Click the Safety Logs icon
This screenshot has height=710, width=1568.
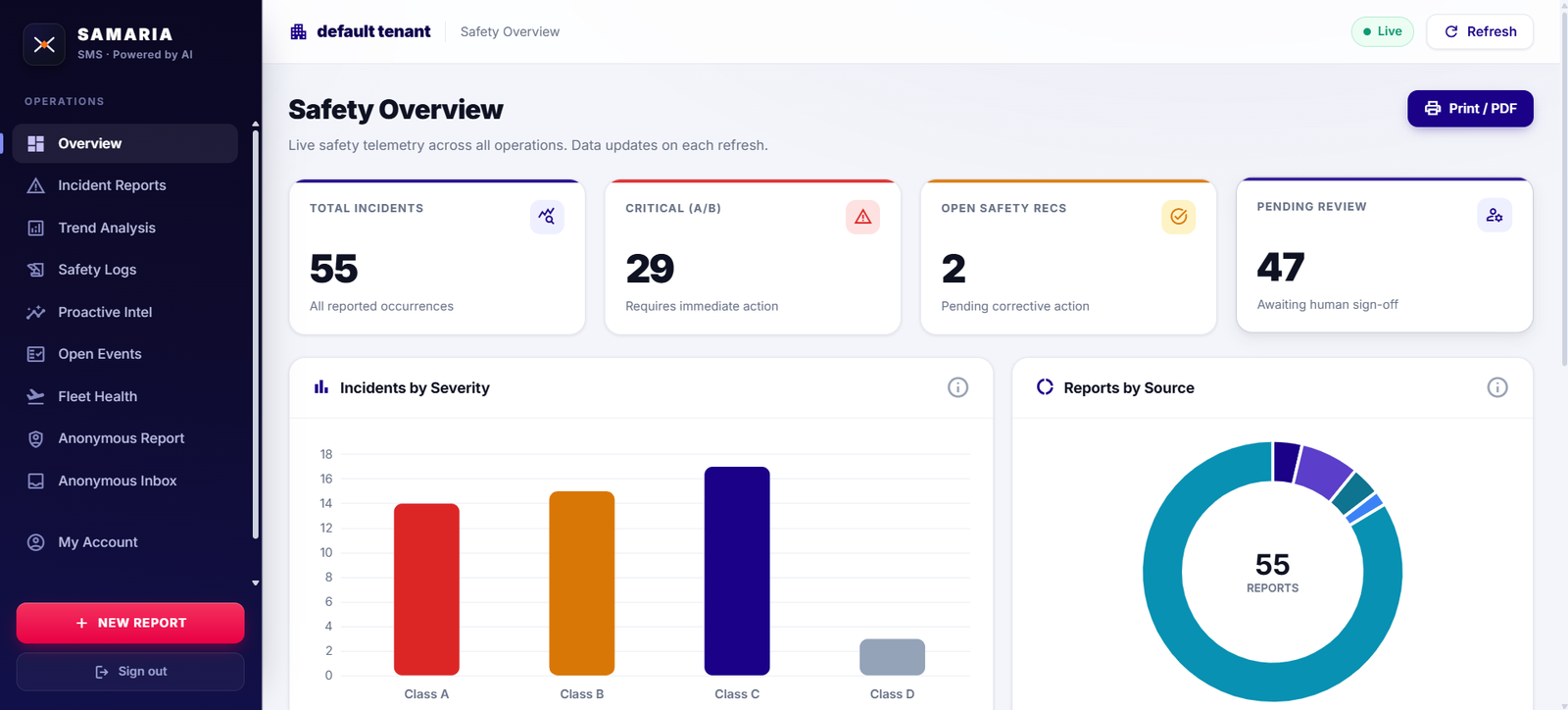point(36,270)
